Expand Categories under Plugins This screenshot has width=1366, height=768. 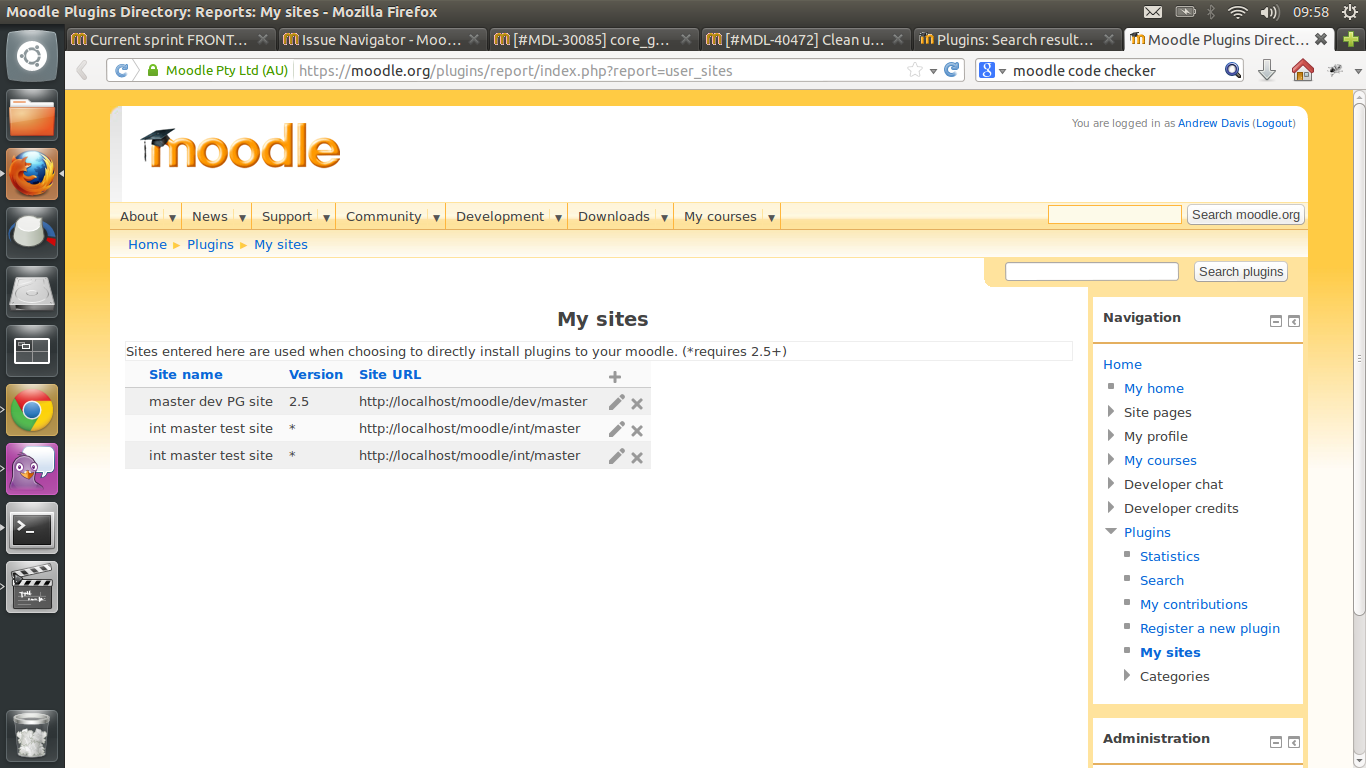click(x=1127, y=675)
